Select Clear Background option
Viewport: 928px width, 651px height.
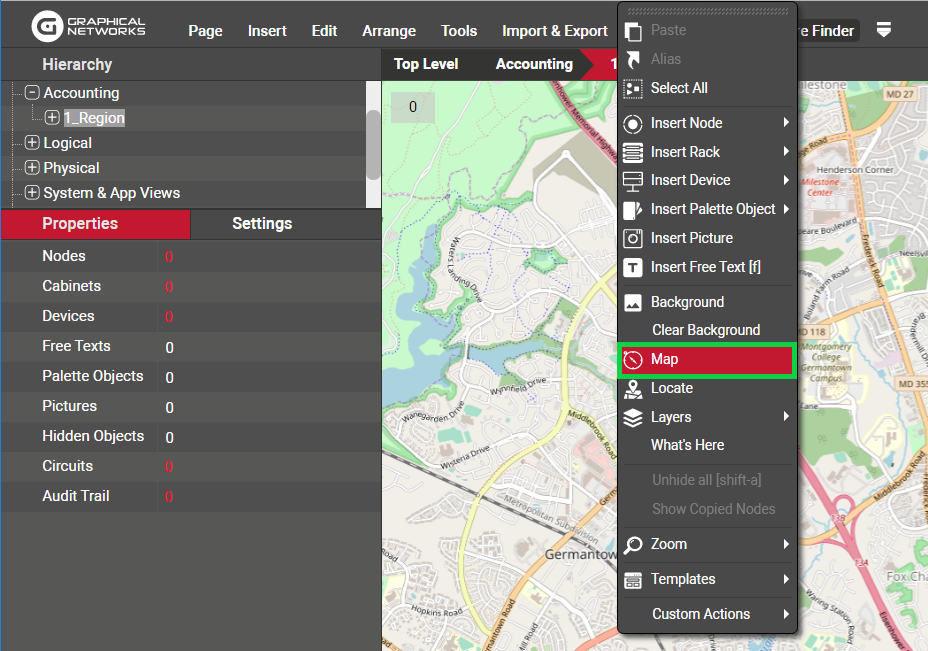pos(705,330)
